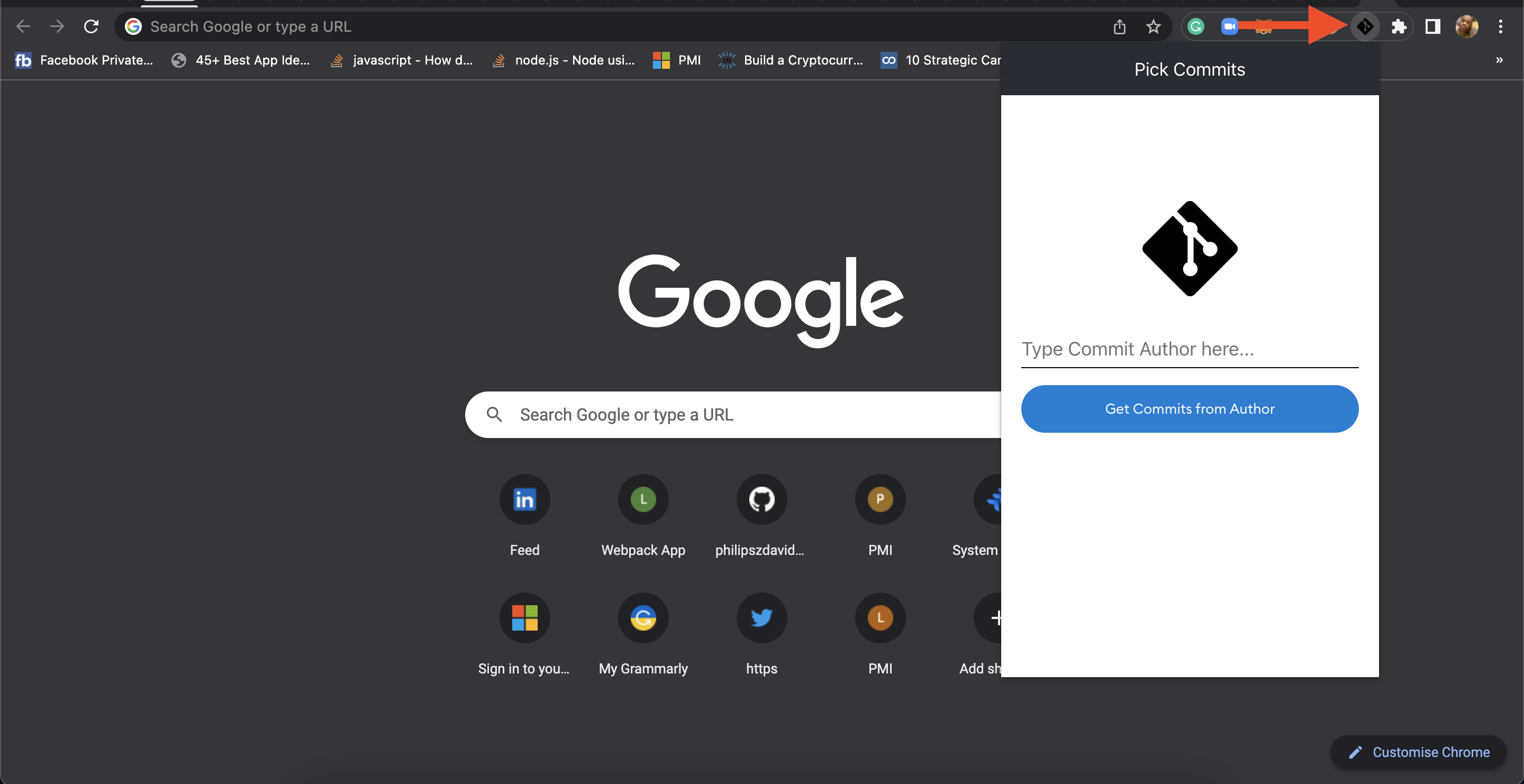Open the LinkedIn Feed shortcut
1524x784 pixels.
coord(524,499)
